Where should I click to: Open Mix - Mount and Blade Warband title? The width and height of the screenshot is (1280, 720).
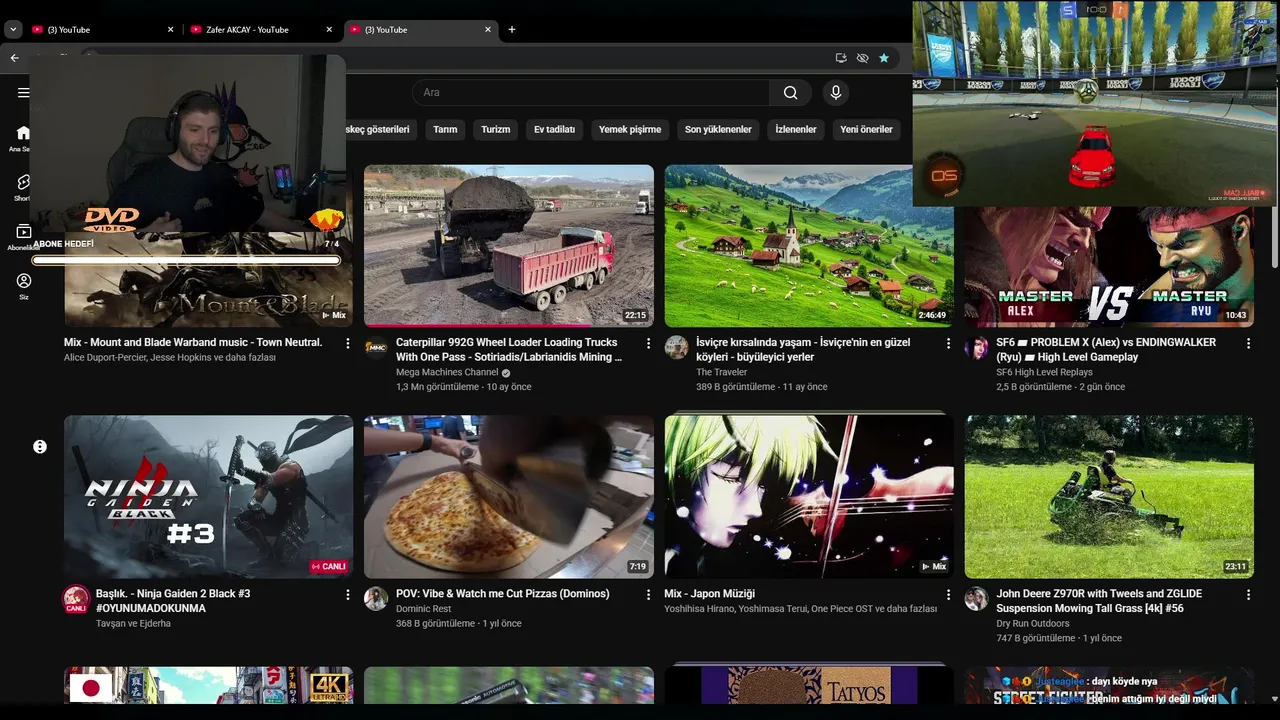pyautogui.click(x=193, y=342)
